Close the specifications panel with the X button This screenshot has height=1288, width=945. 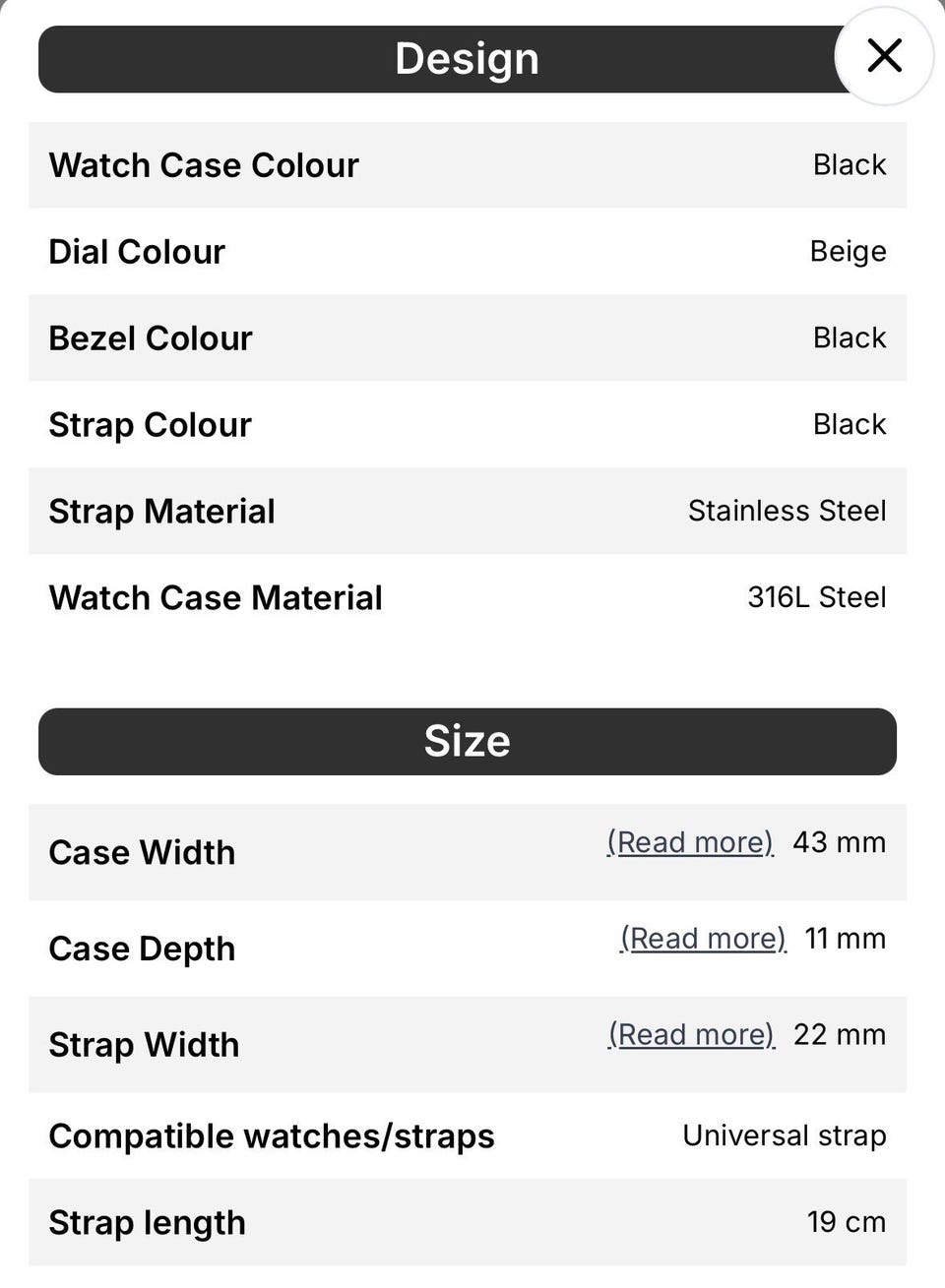(x=884, y=56)
